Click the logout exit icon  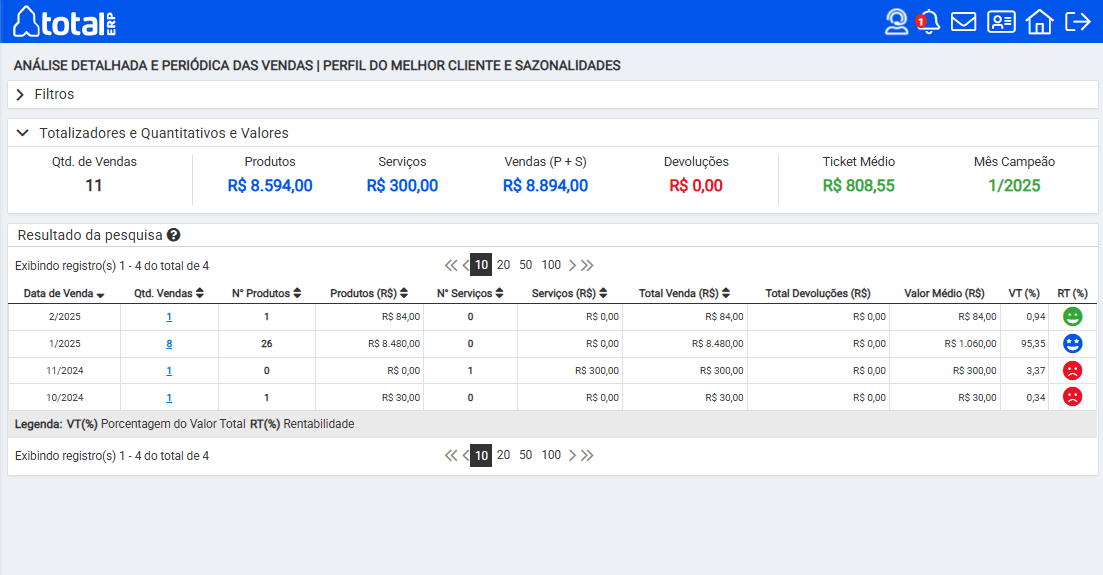[1077, 21]
